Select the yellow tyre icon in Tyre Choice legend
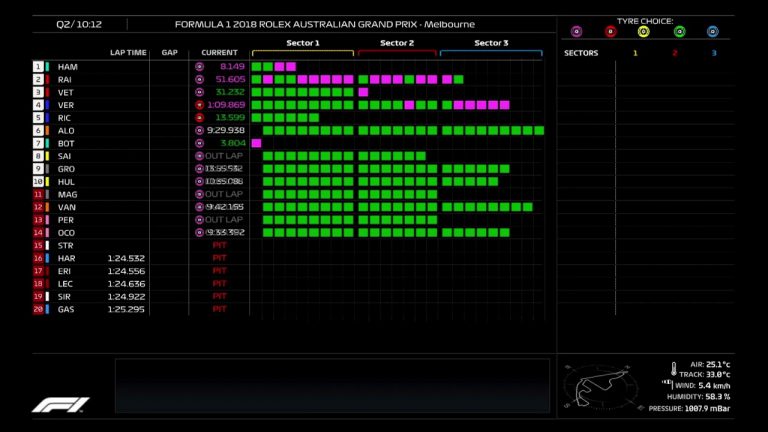Viewport: 768px width, 432px height. pos(644,32)
